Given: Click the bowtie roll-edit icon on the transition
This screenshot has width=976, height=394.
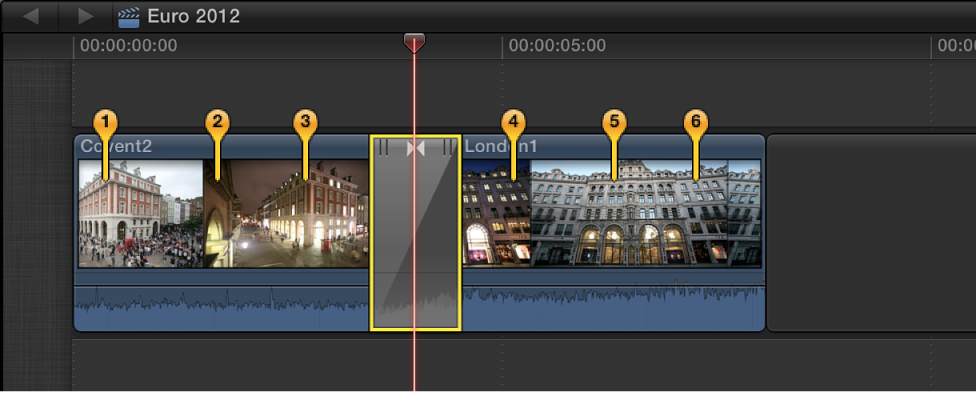Looking at the screenshot, I should click(x=415, y=148).
